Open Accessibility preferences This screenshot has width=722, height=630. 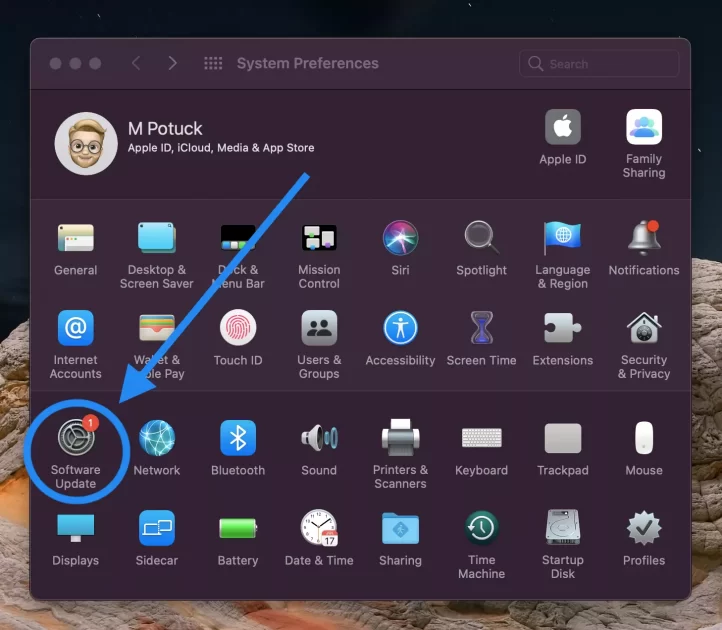click(400, 329)
